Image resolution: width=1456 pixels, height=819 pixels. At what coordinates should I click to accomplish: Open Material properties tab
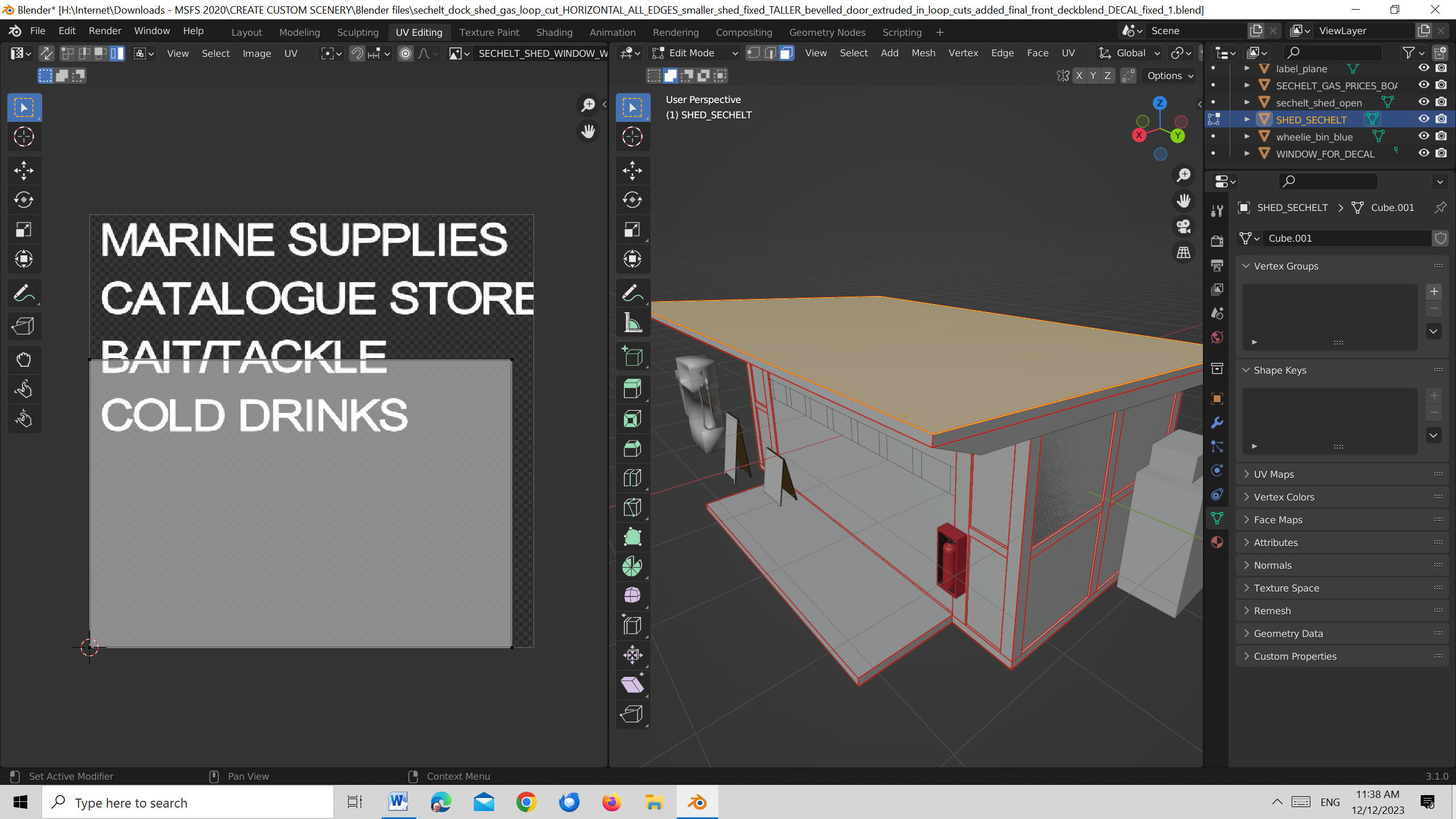coord(1217,541)
